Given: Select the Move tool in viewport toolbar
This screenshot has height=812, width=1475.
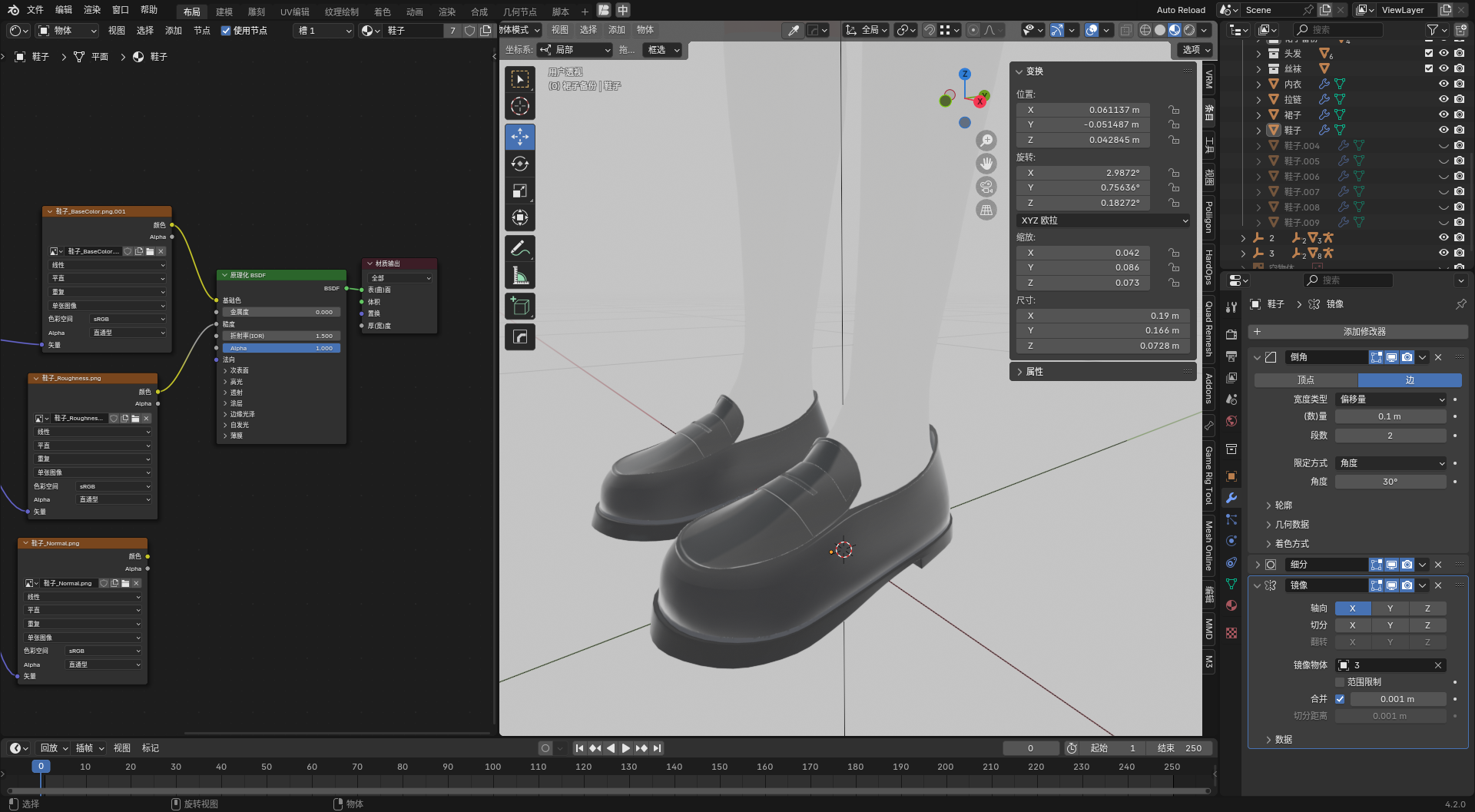Looking at the screenshot, I should click(x=520, y=138).
